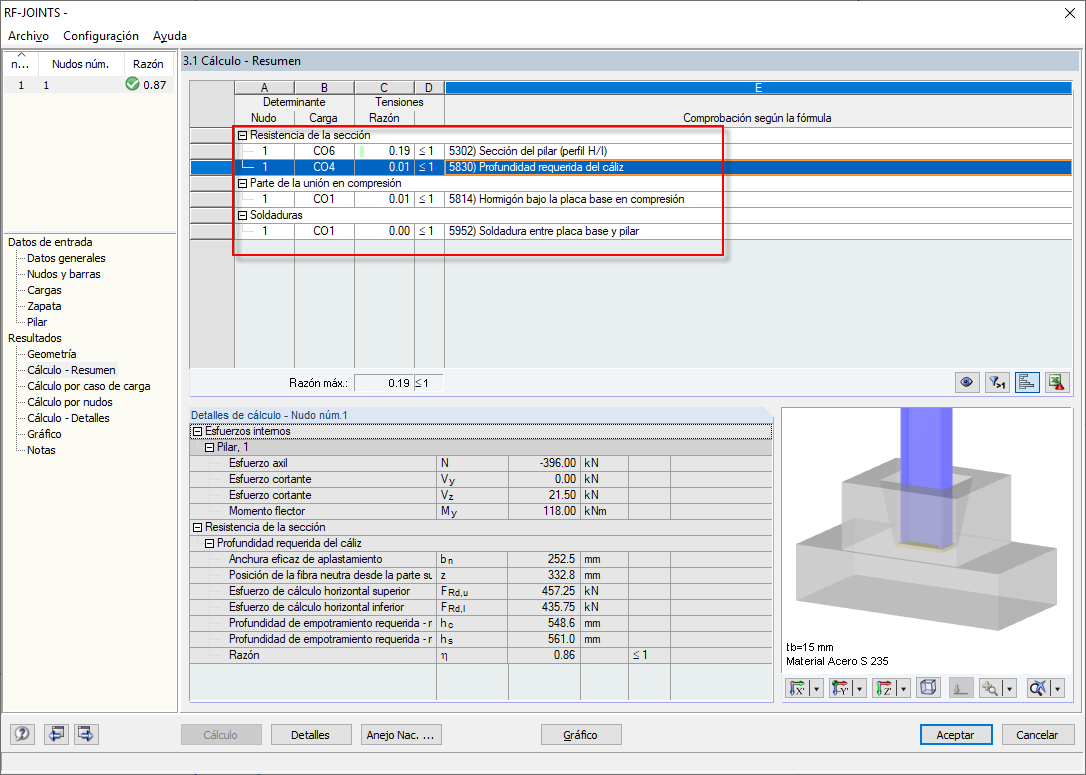Show isometric view cube
Image resolution: width=1086 pixels, height=775 pixels.
tap(928, 688)
